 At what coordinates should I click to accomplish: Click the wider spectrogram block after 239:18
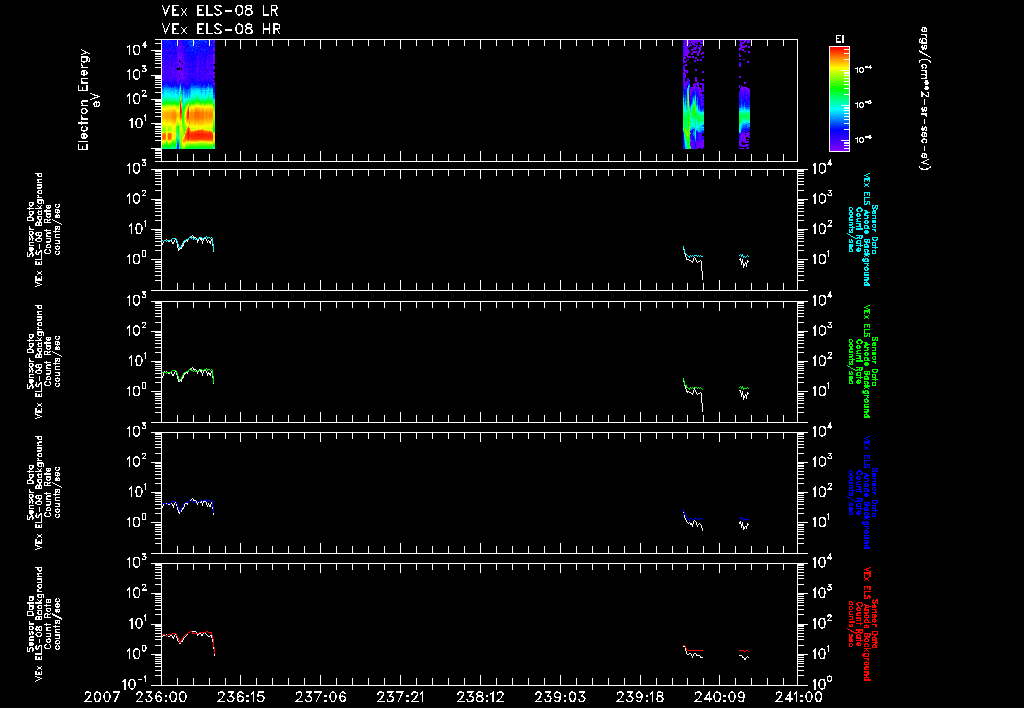(694, 95)
